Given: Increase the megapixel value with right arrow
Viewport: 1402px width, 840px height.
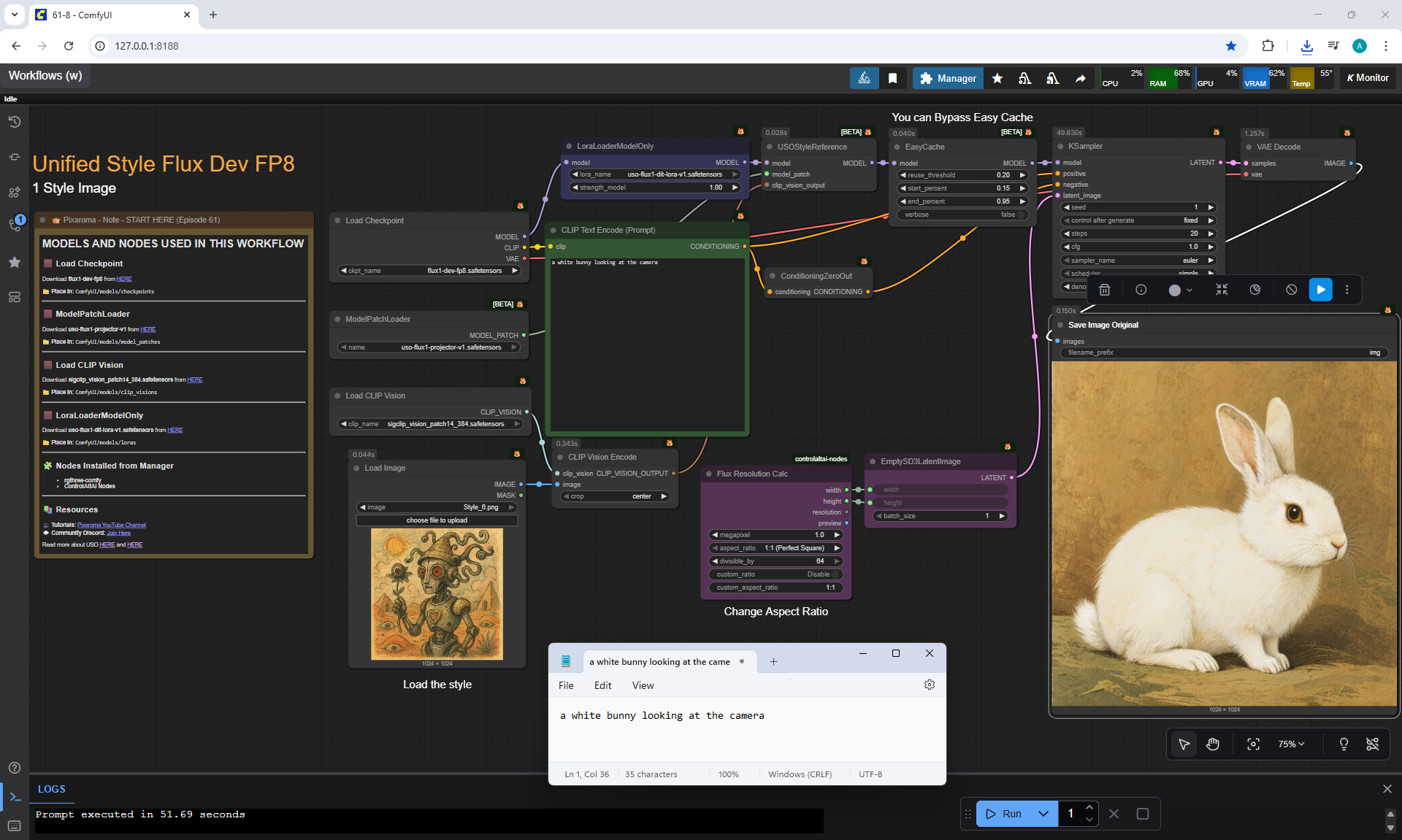Looking at the screenshot, I should tap(837, 535).
